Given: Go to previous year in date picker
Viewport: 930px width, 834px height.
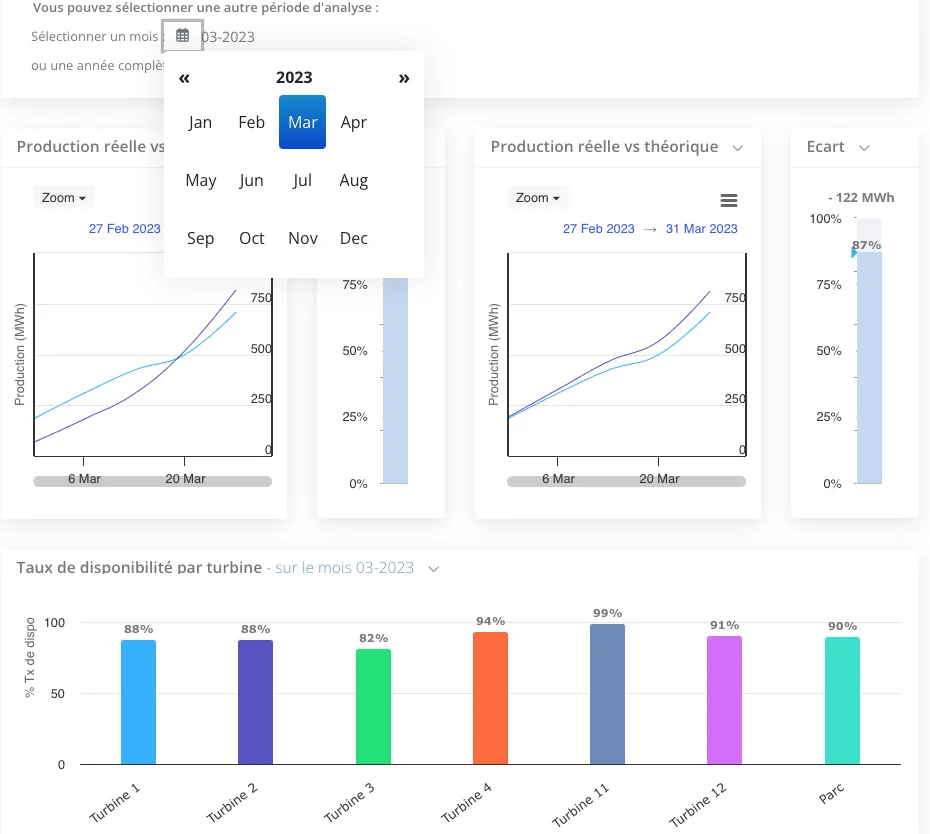Looking at the screenshot, I should pyautogui.click(x=184, y=78).
